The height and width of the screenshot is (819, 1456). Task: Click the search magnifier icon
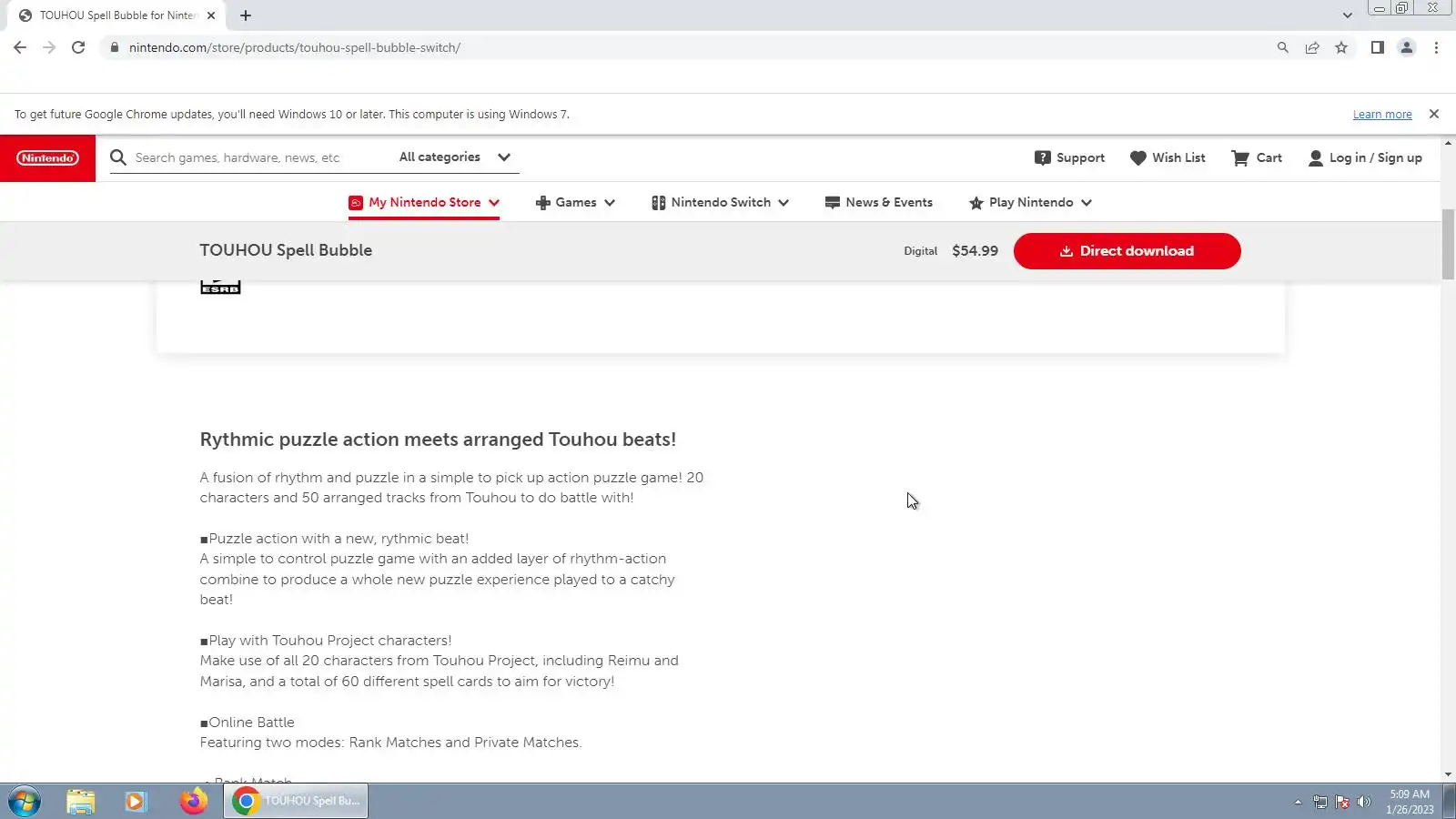118,157
